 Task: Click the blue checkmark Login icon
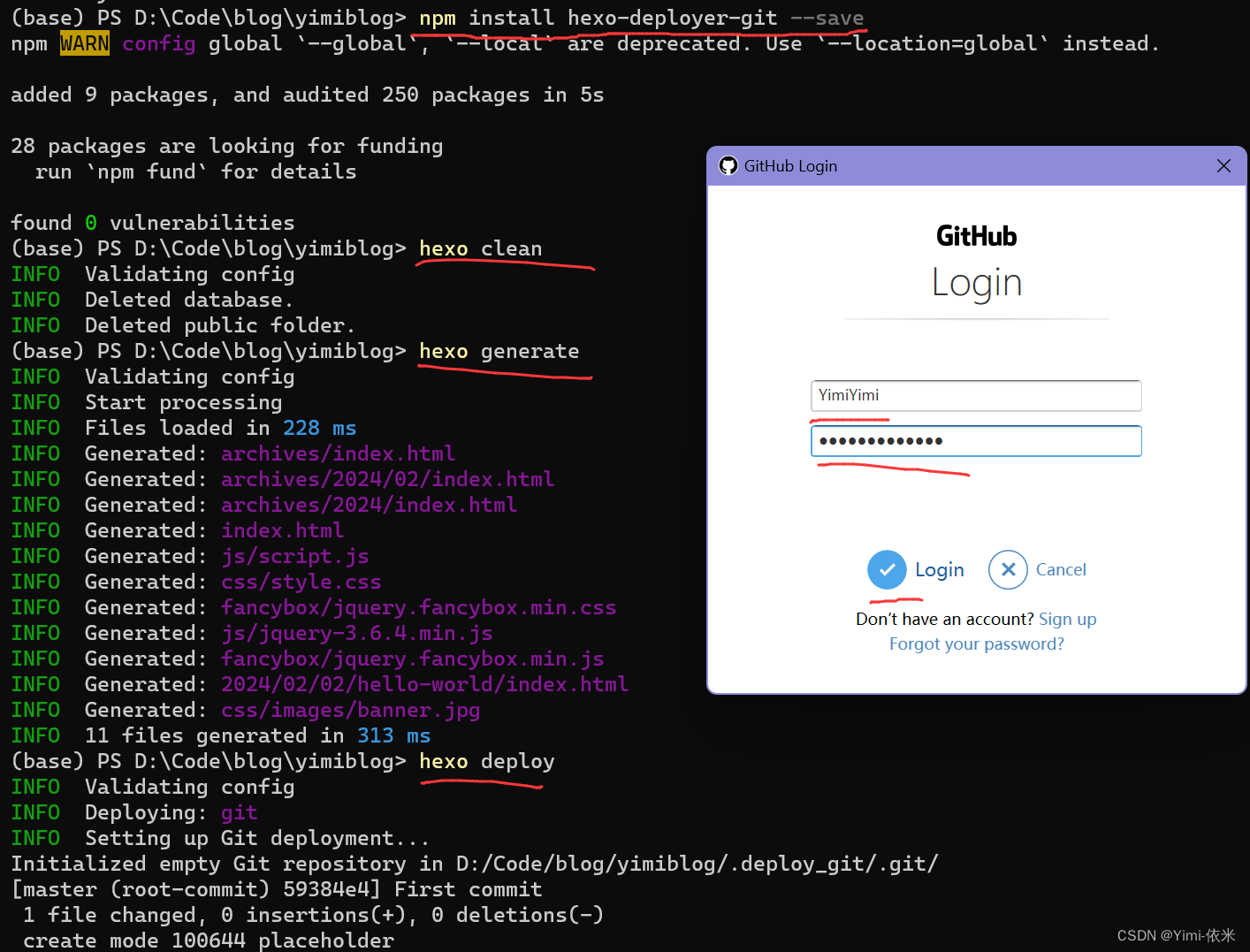coord(887,570)
